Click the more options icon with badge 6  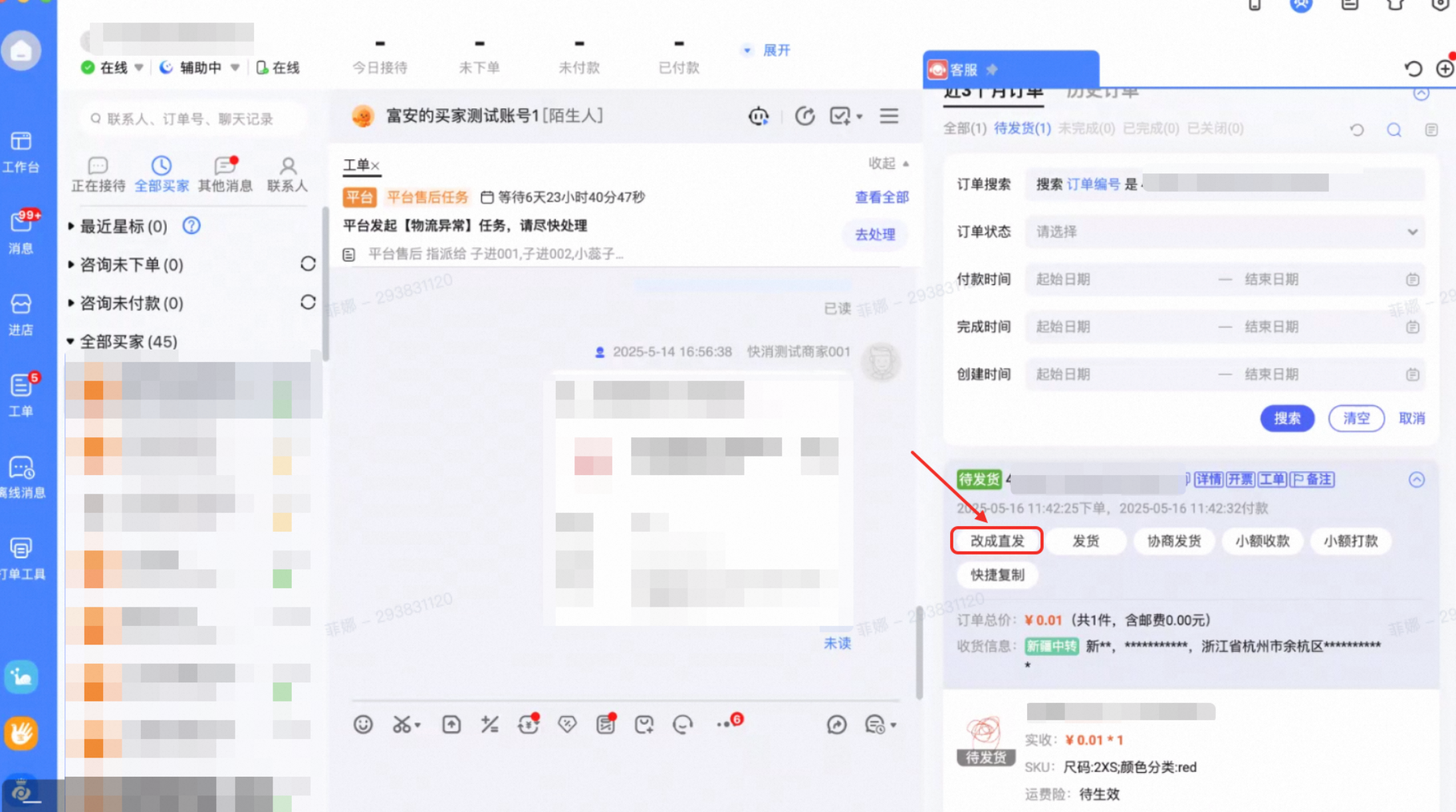click(x=729, y=722)
